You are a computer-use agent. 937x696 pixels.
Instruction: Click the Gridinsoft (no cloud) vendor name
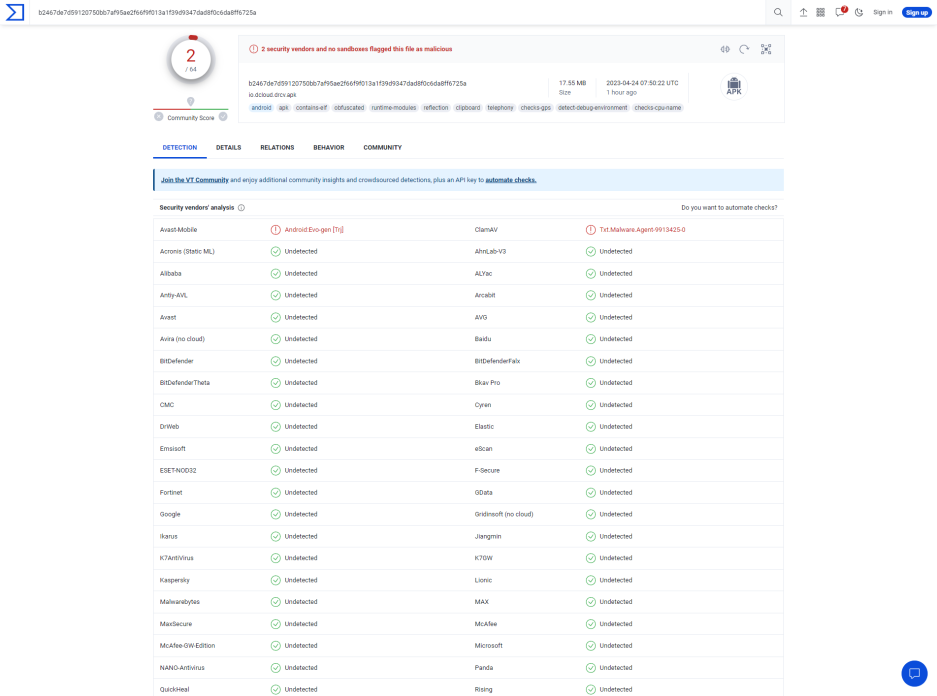504,514
